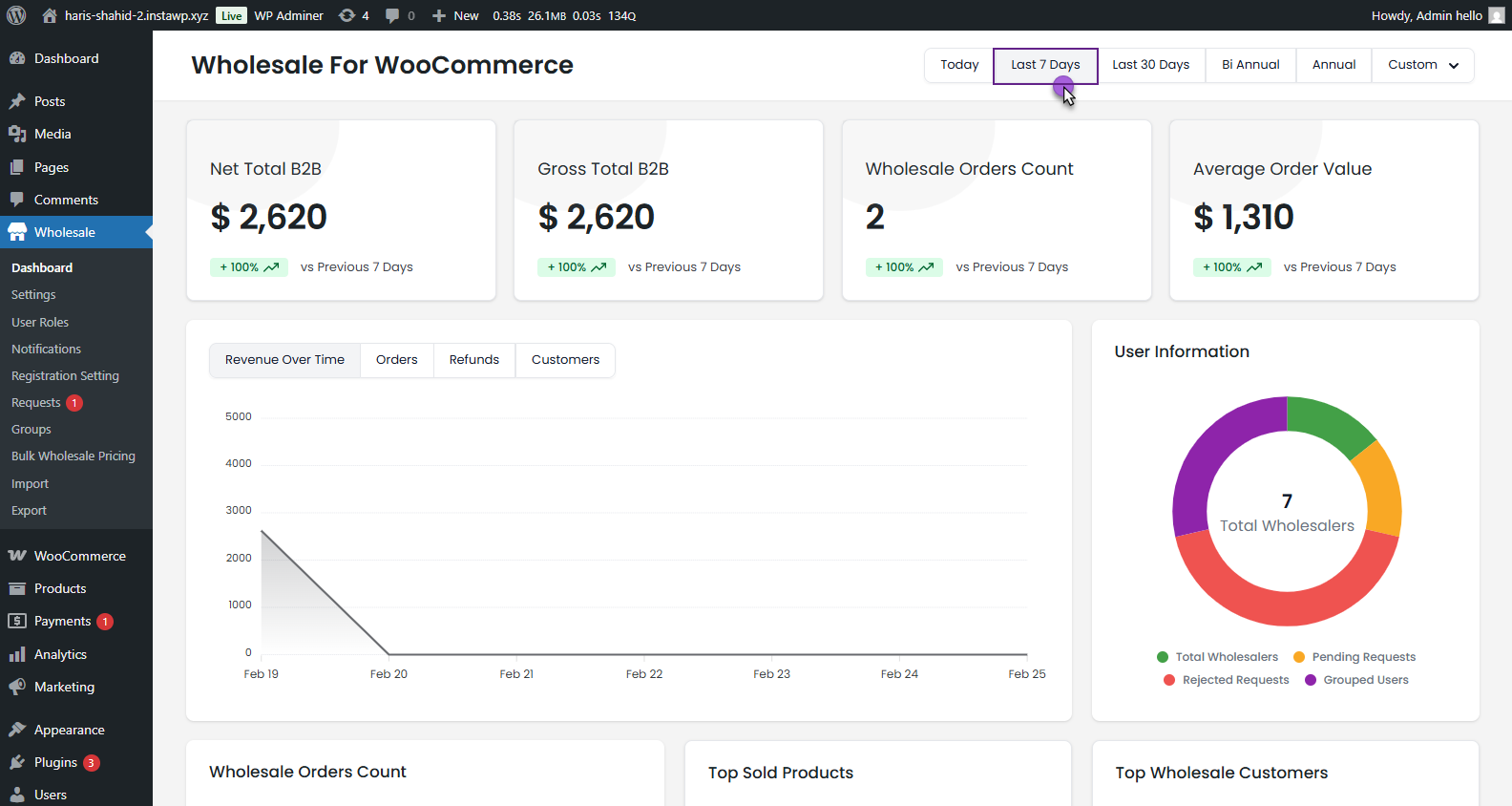1512x806 pixels.
Task: Open Plugins in the sidebar
Action: click(x=55, y=762)
